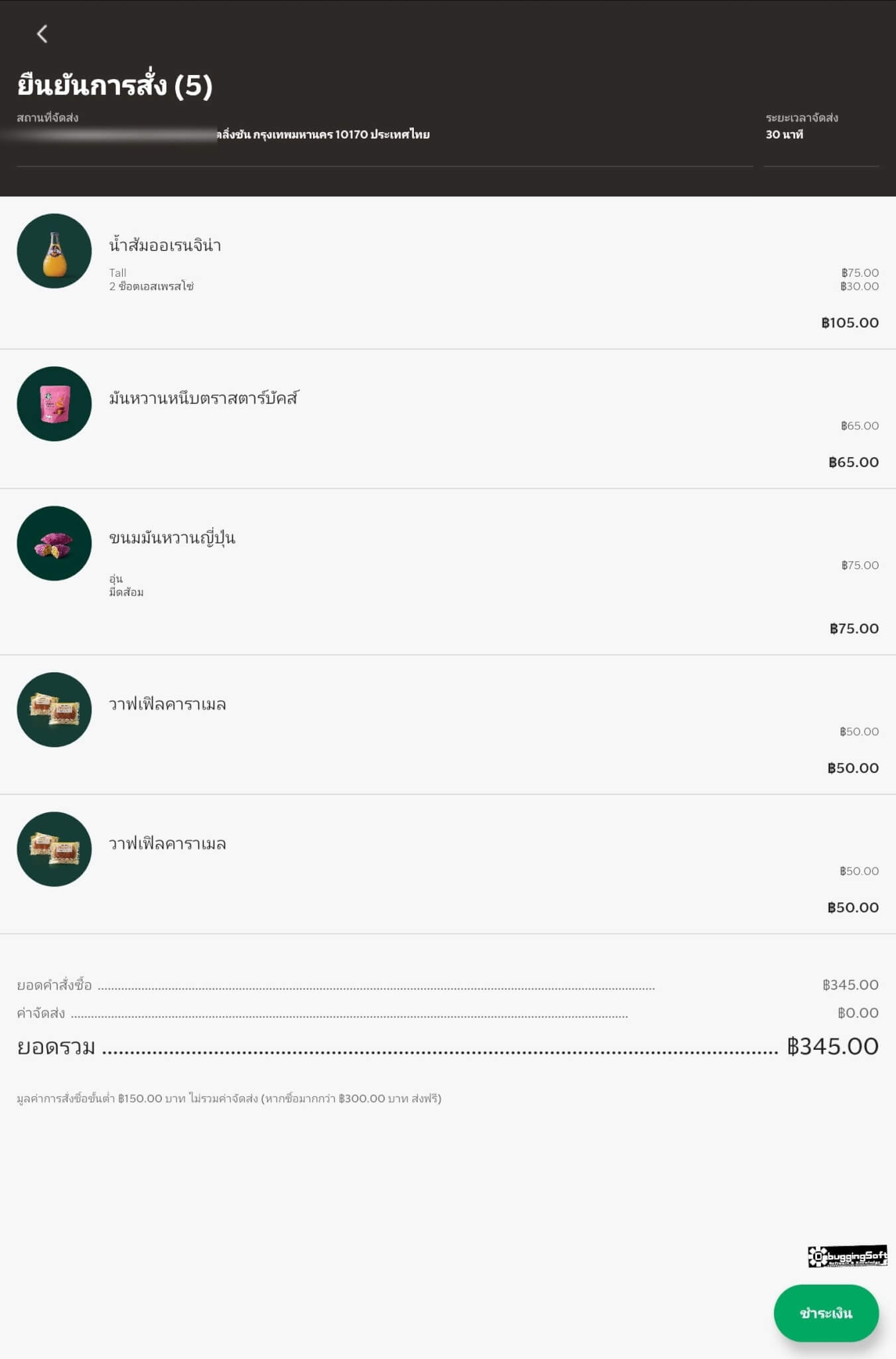Select the ขนมมันหวานญี่ปุ่น item title

click(x=172, y=537)
